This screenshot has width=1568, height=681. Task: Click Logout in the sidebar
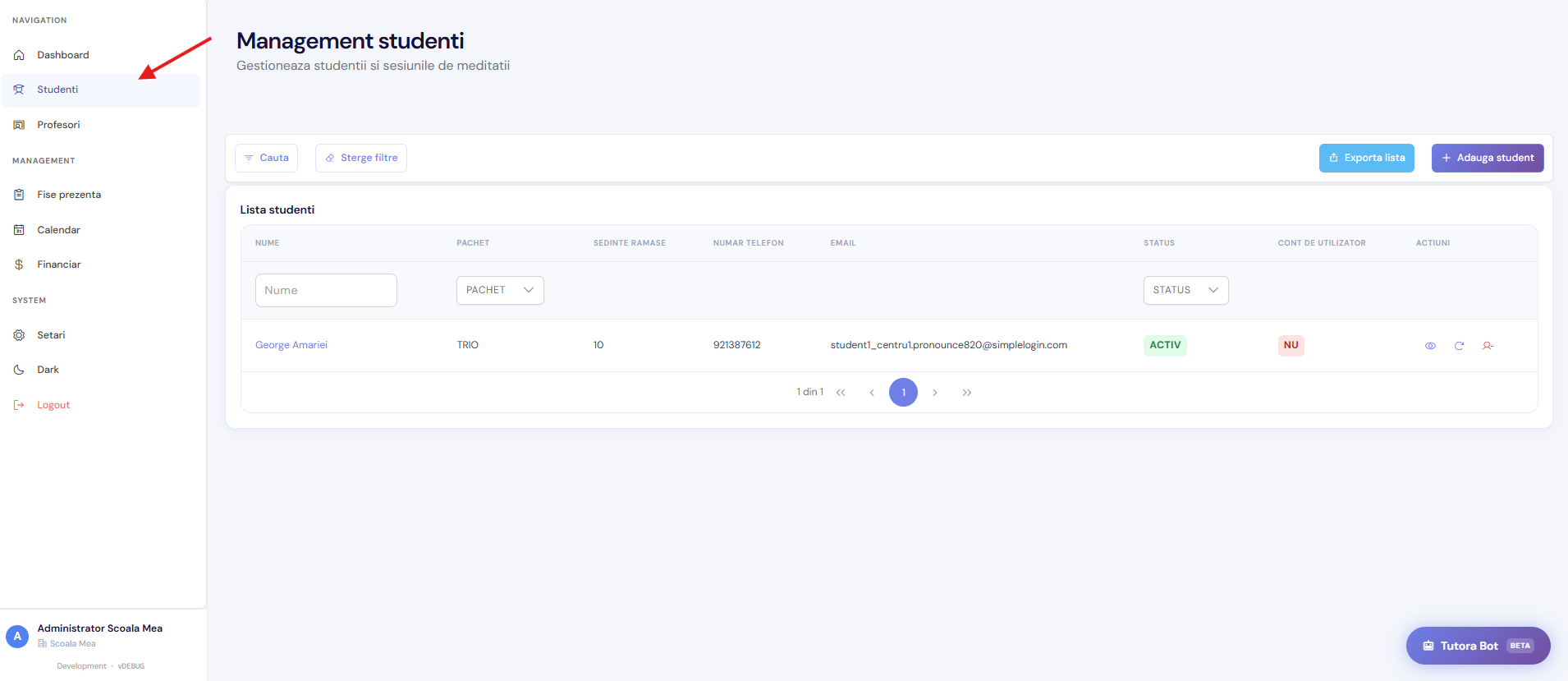(100, 405)
